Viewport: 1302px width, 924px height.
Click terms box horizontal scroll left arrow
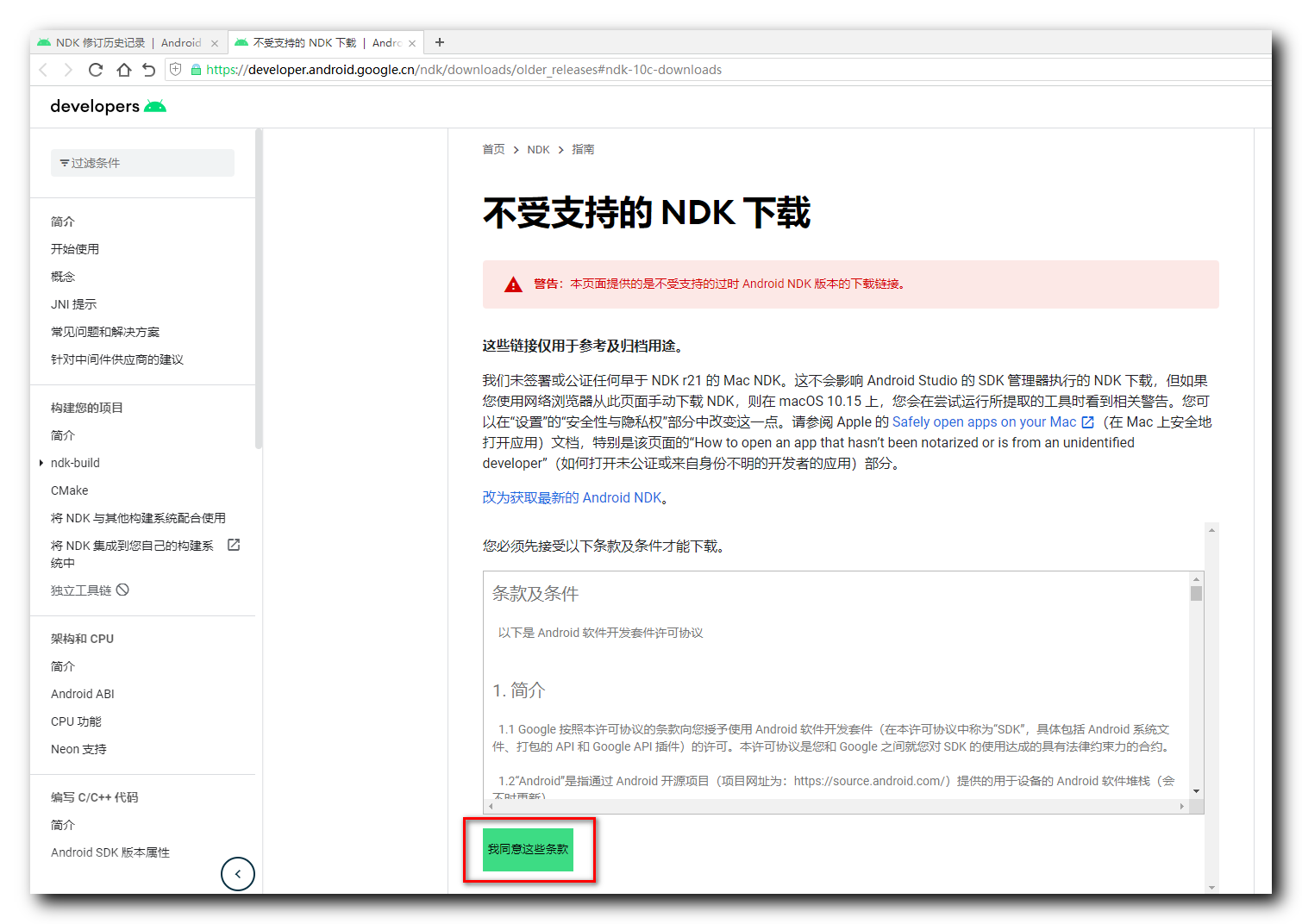[x=491, y=807]
